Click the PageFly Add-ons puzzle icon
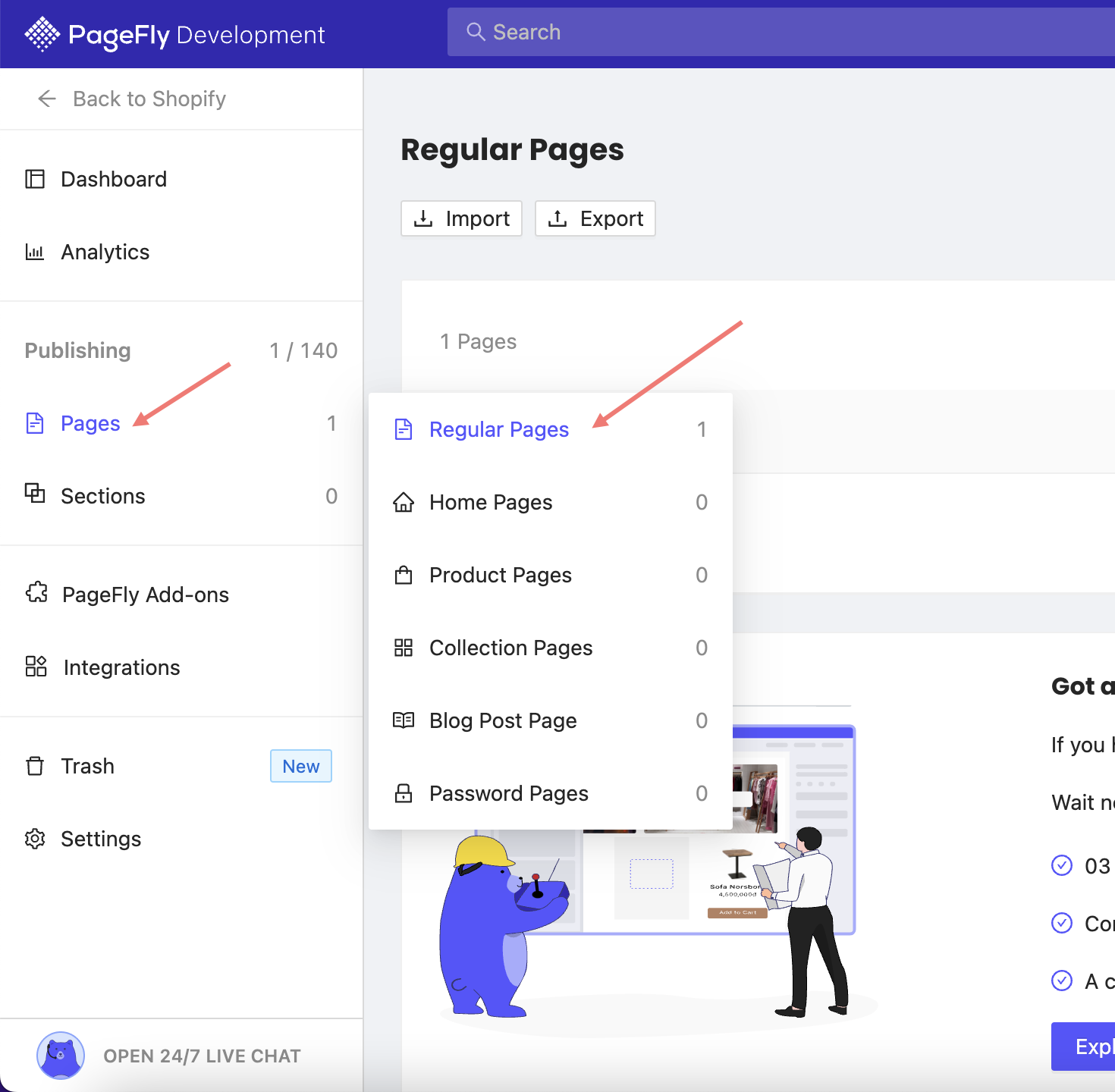This screenshot has height=1092, width=1115. pos(36,593)
